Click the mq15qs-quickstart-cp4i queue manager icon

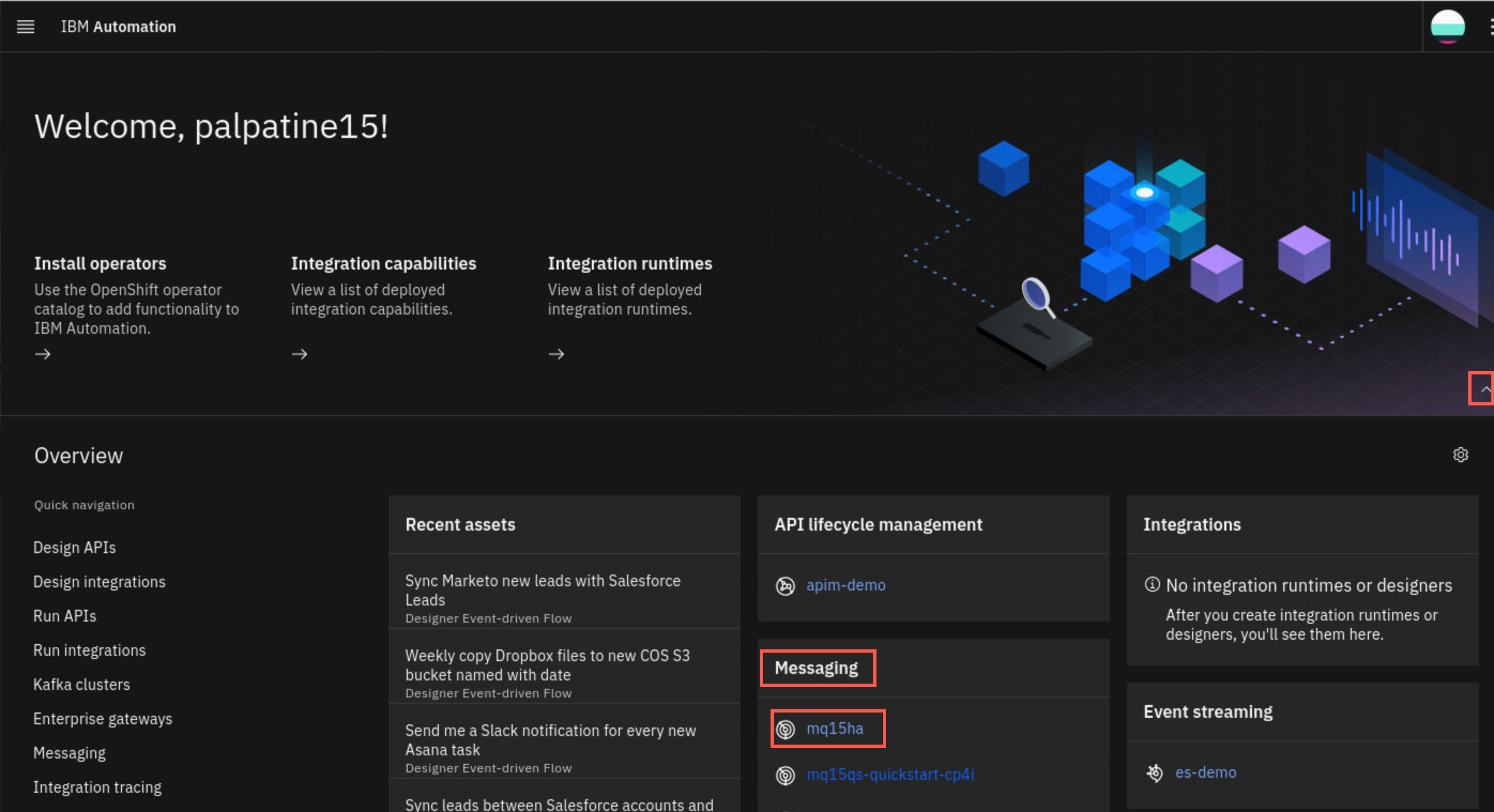click(x=786, y=775)
